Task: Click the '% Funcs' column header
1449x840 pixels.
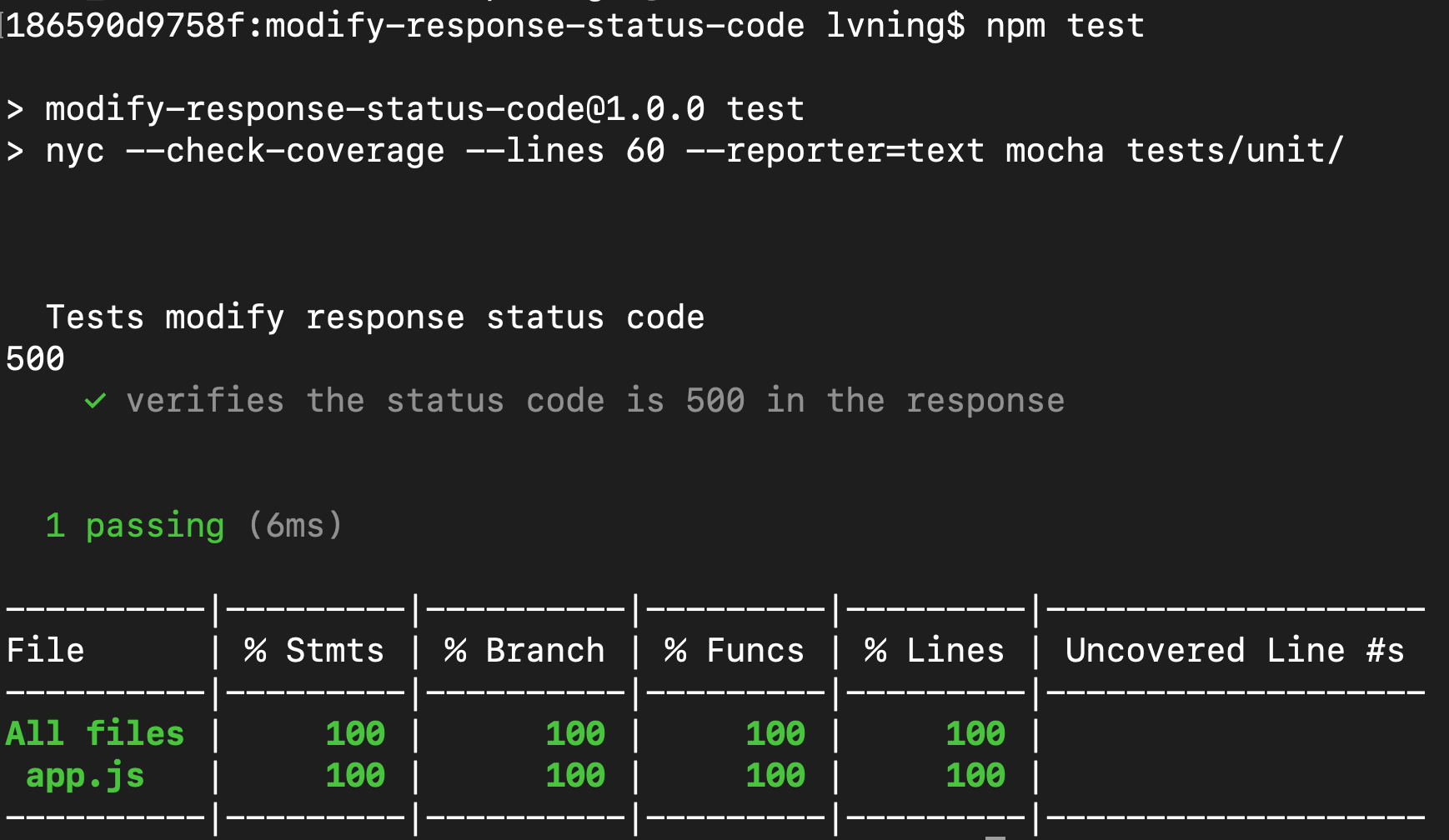Action: click(x=735, y=651)
